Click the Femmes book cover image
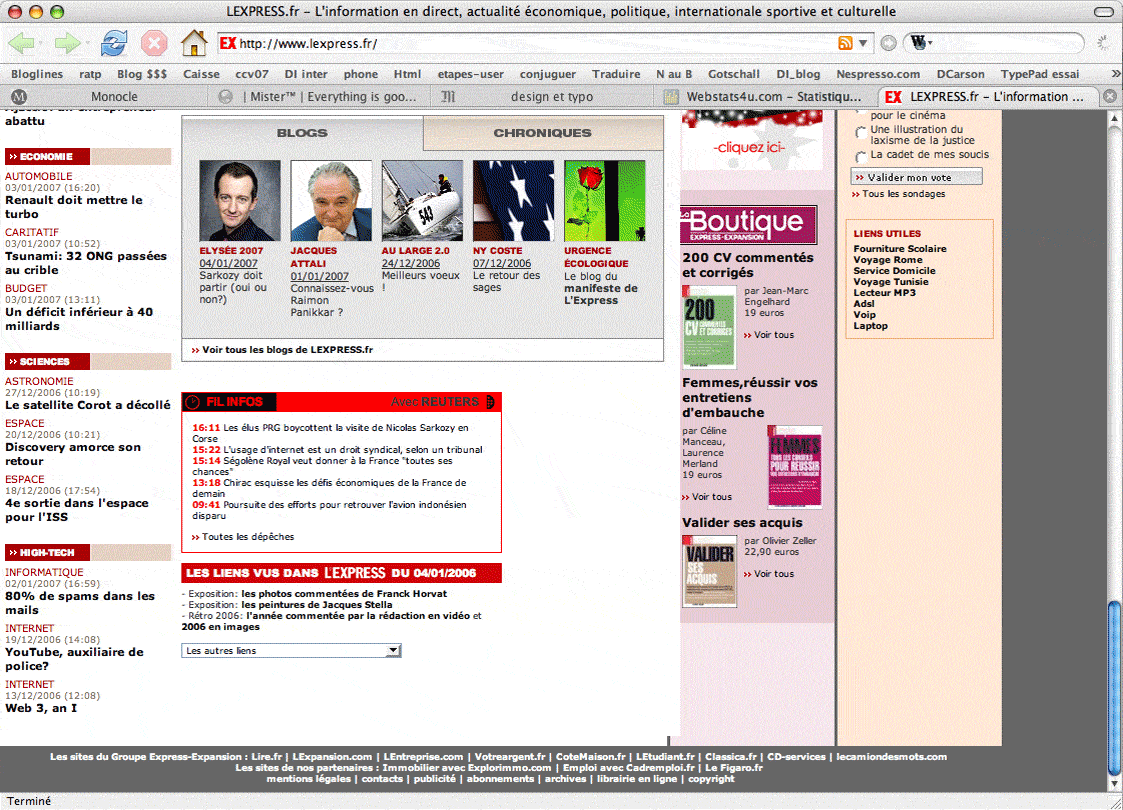Viewport: 1123px width, 810px height. [794, 467]
